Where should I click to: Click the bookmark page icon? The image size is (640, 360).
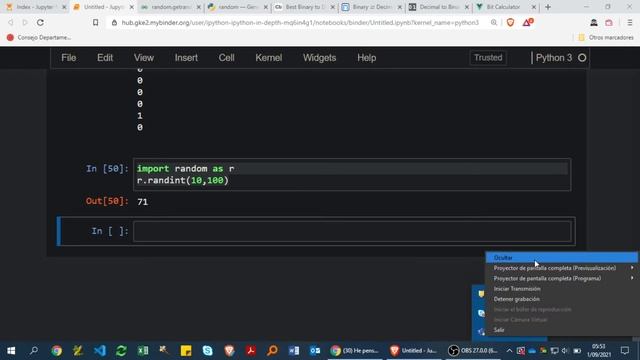pyautogui.click(x=95, y=22)
